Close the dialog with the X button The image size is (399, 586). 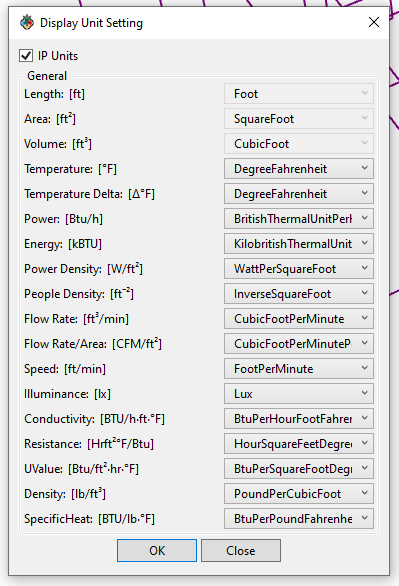coord(374,22)
